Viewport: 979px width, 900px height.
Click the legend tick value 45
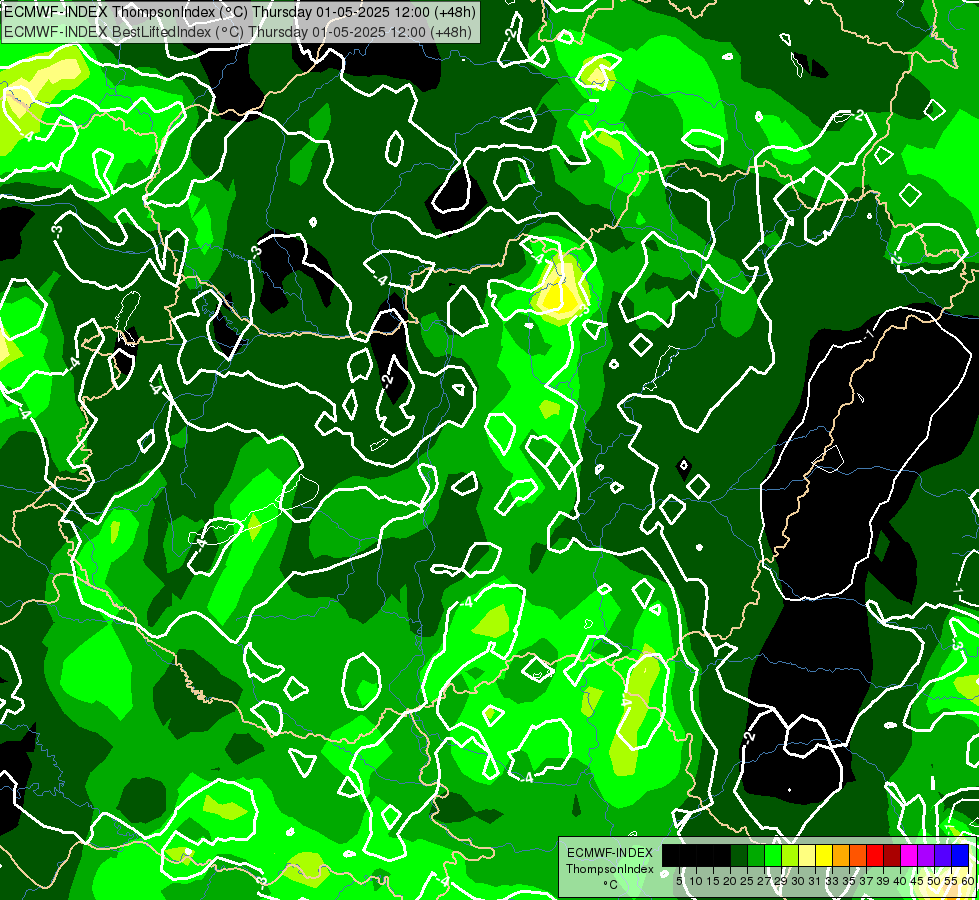(917, 881)
